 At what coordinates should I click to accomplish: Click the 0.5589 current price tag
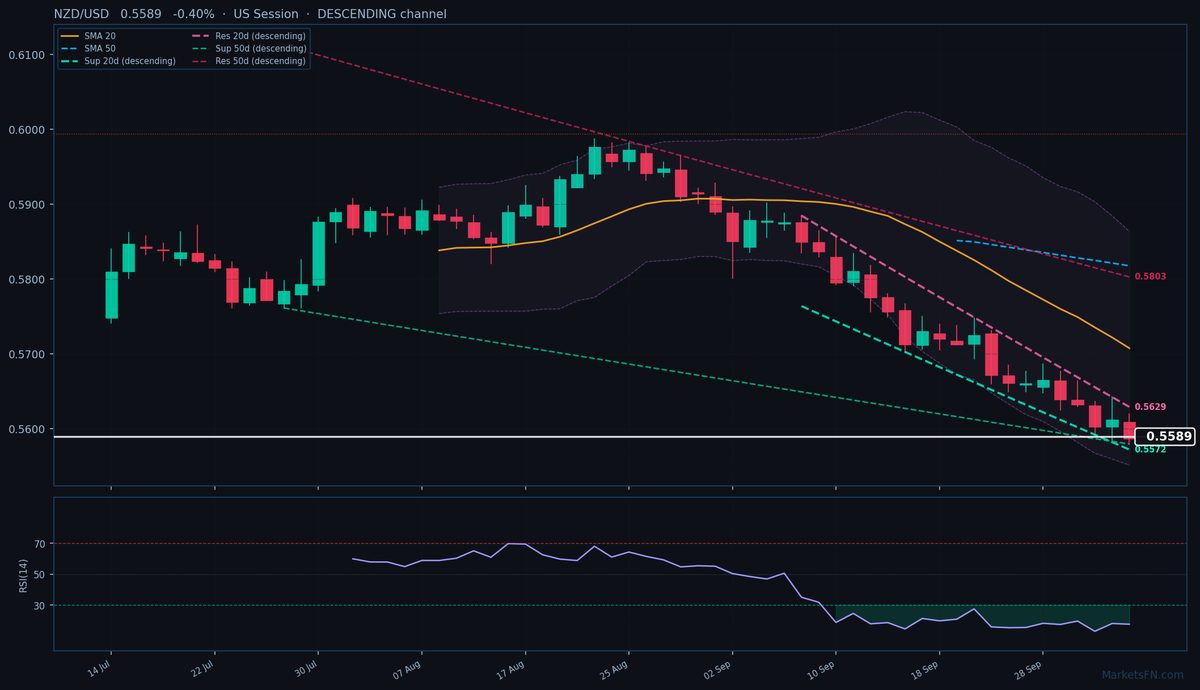coord(1166,436)
